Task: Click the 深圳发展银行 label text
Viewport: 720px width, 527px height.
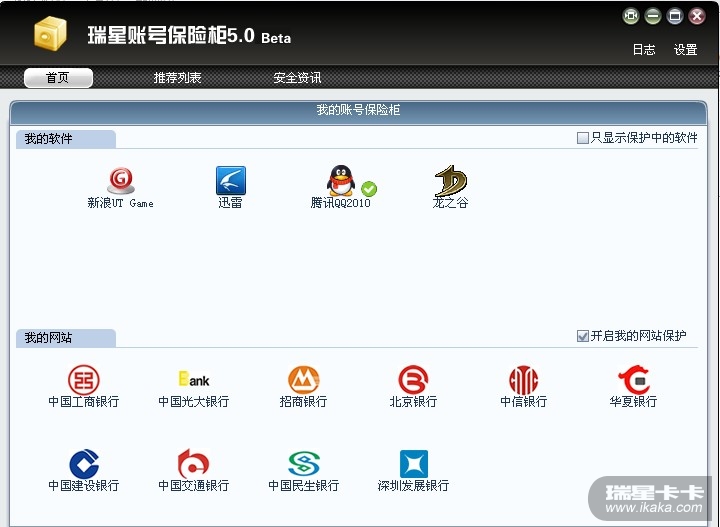Action: click(413, 486)
